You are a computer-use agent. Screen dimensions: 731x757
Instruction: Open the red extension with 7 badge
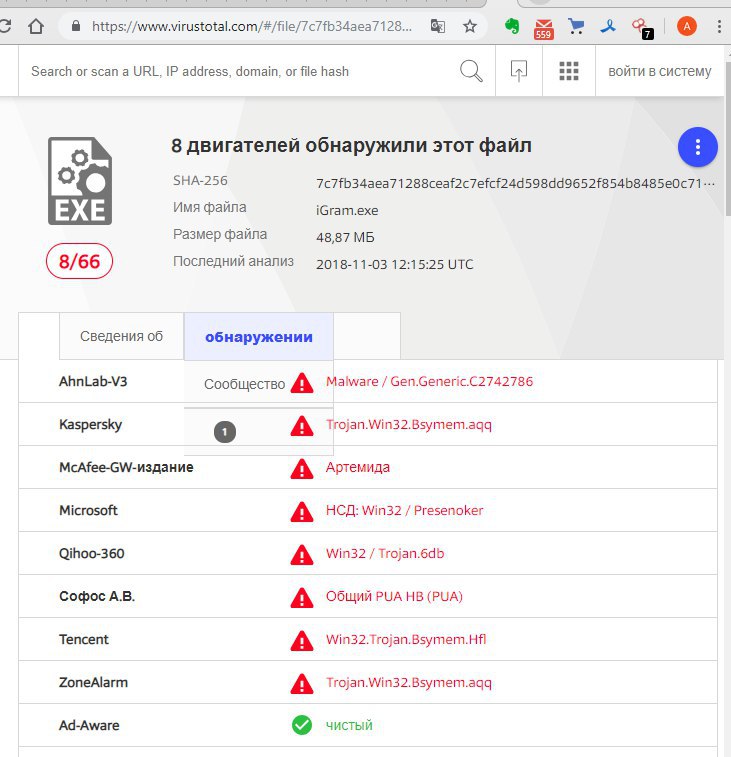[643, 28]
